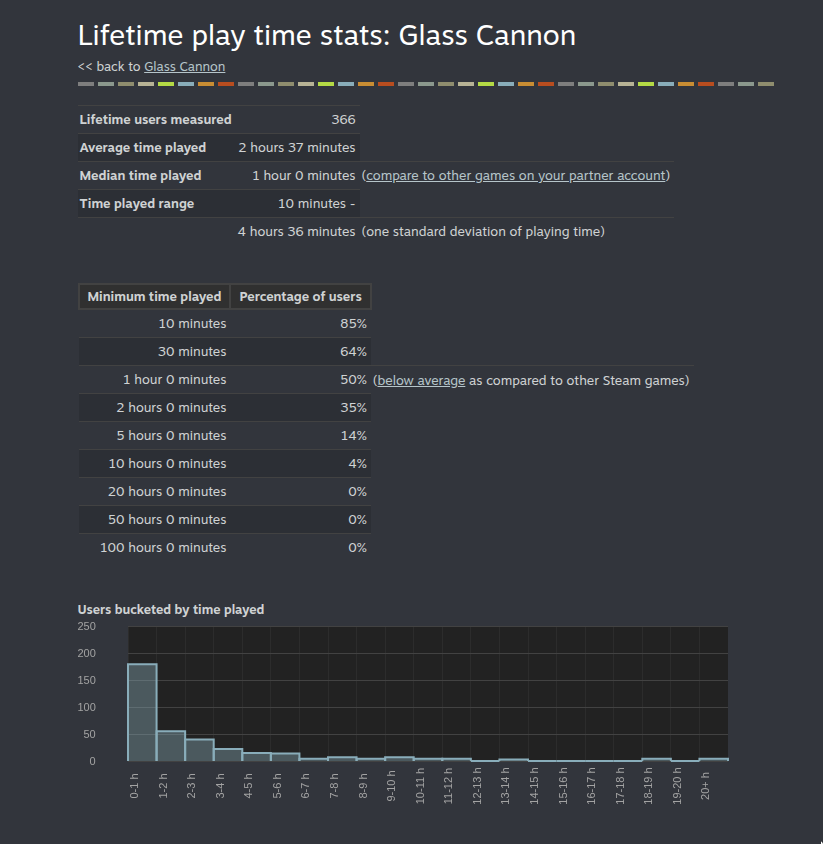Click the "Time played range" label
Image resolution: width=823 pixels, height=844 pixels.
point(137,203)
